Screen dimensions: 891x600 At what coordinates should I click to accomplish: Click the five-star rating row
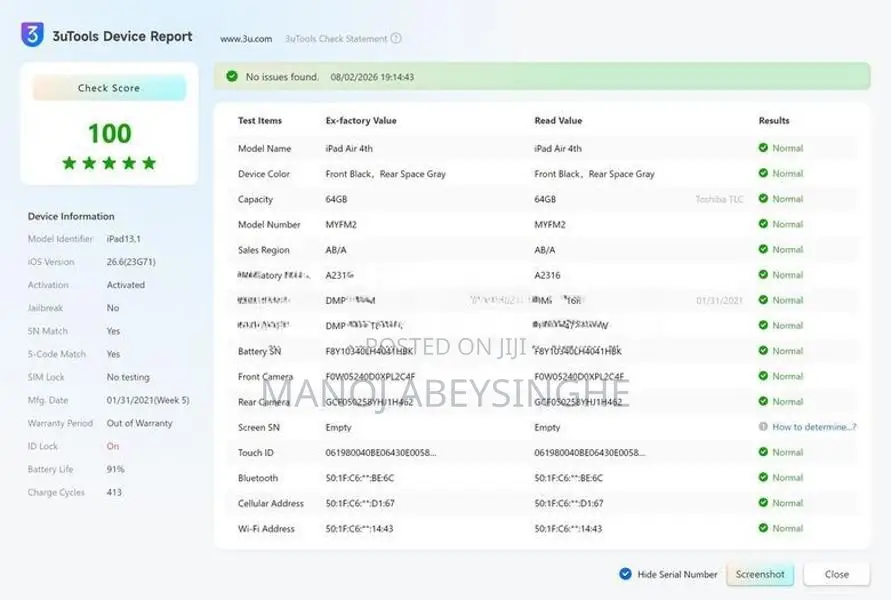tap(109, 163)
